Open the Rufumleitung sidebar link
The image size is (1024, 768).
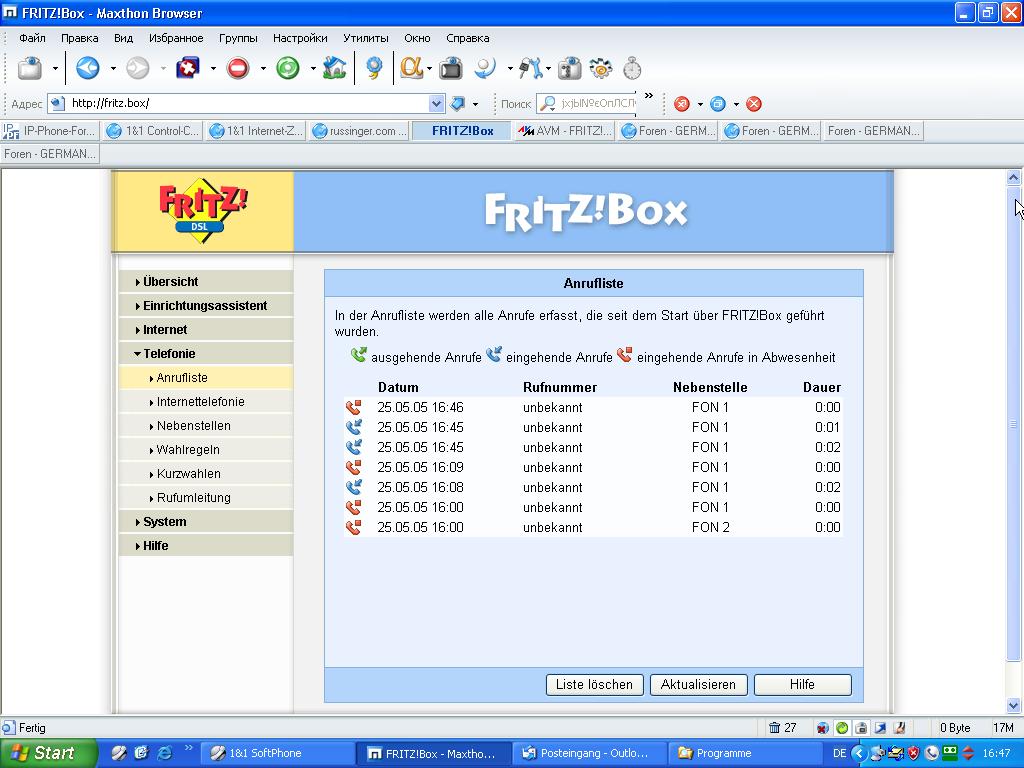point(193,498)
